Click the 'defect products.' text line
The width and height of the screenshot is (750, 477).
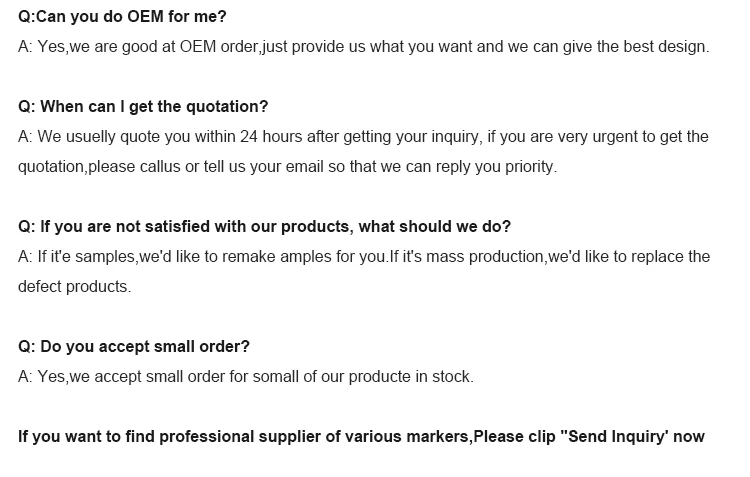pos(74,287)
